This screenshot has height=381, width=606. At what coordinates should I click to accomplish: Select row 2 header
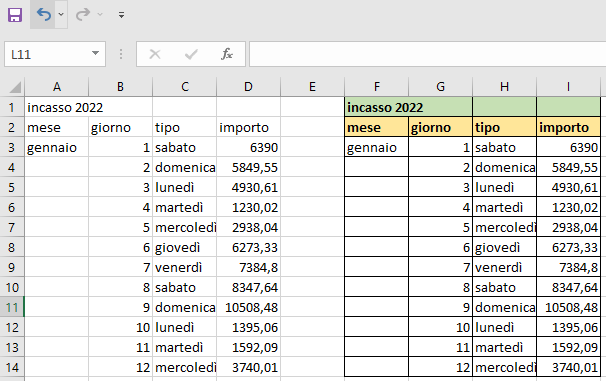[12, 127]
